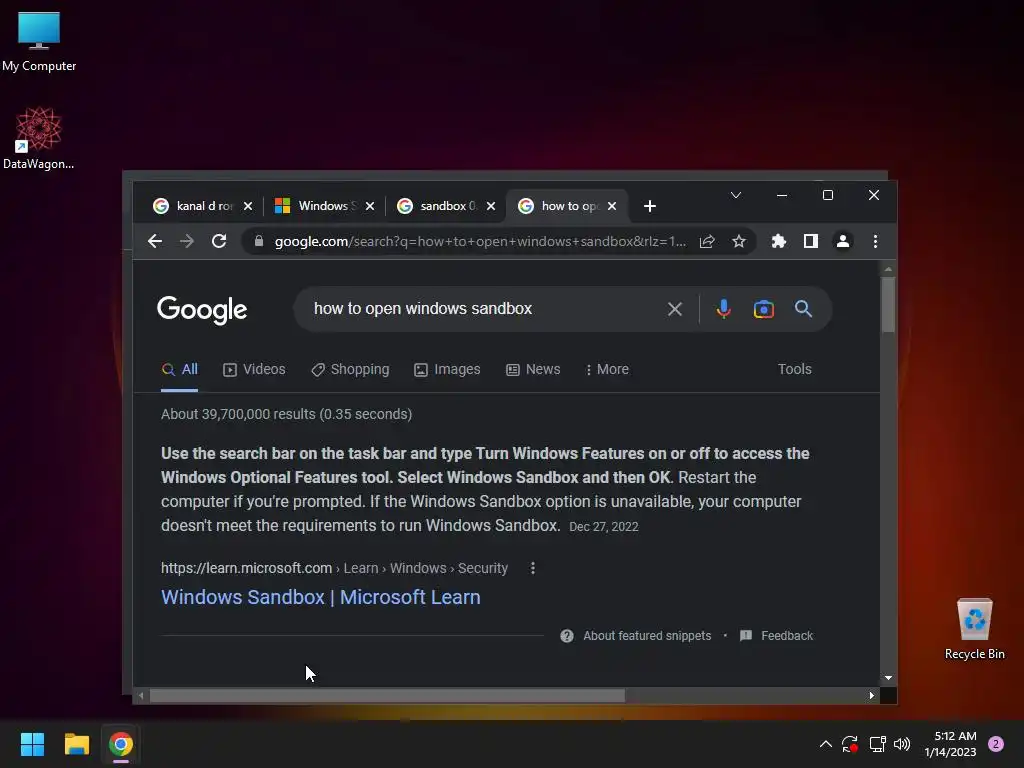Select the All results tab
The image size is (1024, 768).
(180, 370)
